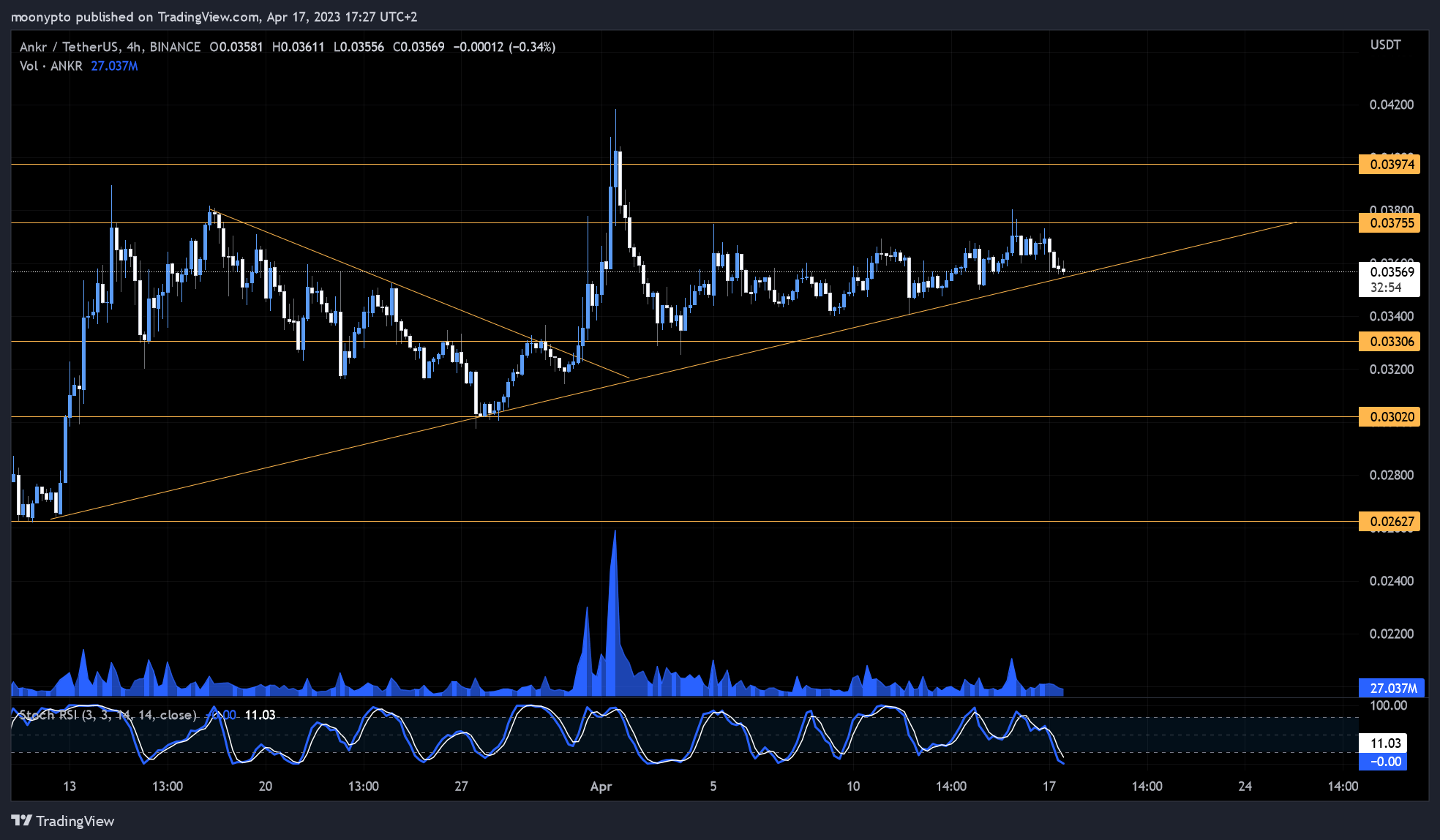Click the TradingView logo at bottom left

[63, 821]
